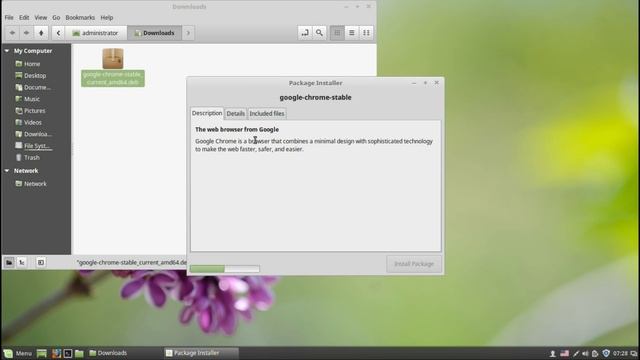Open the Bookmarks menu
The image size is (640, 360).
tap(80, 18)
